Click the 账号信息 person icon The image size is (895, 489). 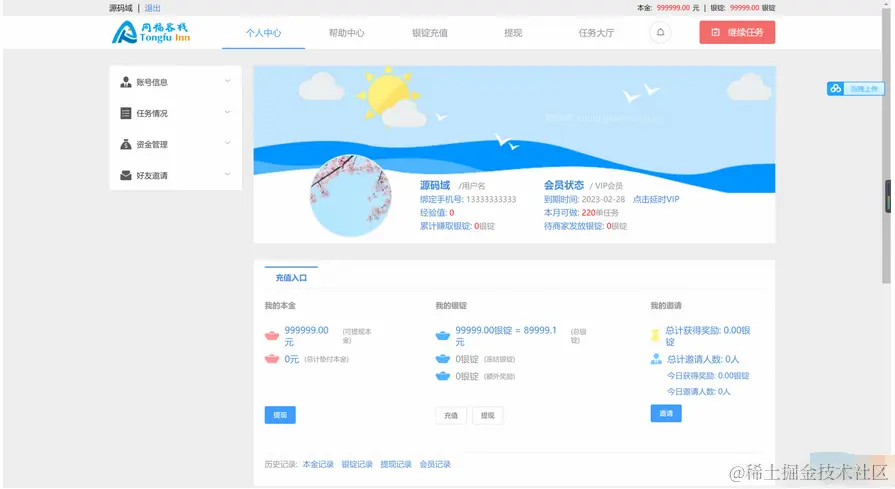pyautogui.click(x=126, y=82)
